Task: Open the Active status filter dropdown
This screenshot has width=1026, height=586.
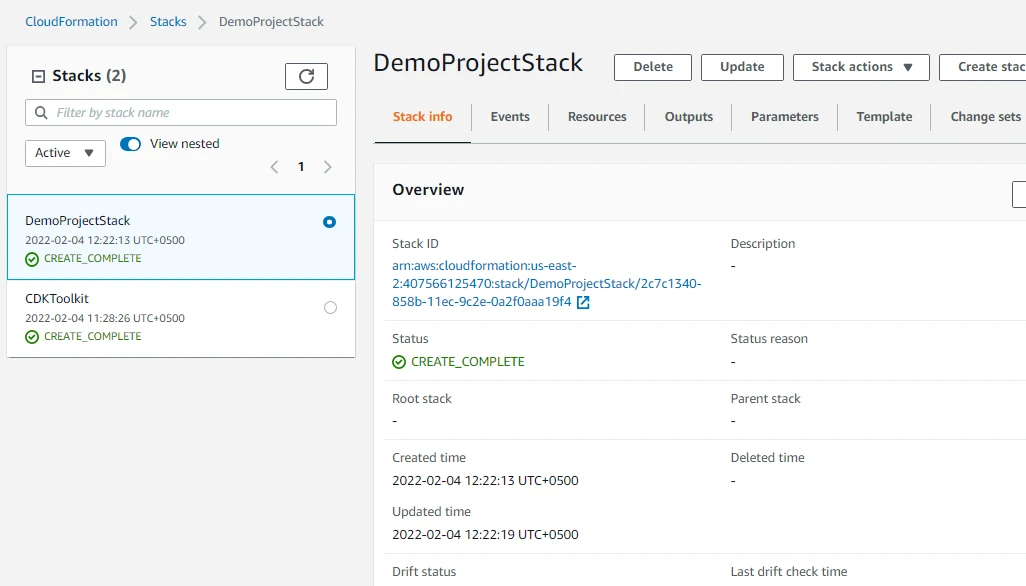Action: click(65, 153)
